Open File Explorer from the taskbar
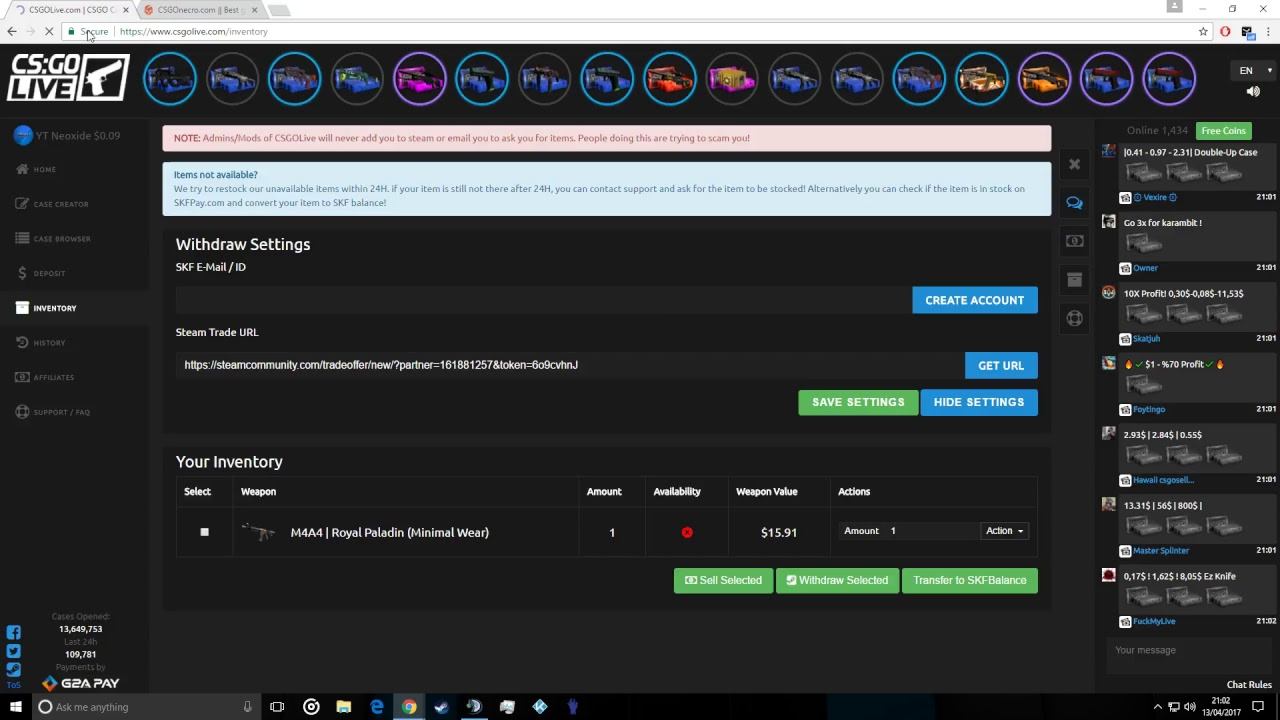 (x=344, y=707)
